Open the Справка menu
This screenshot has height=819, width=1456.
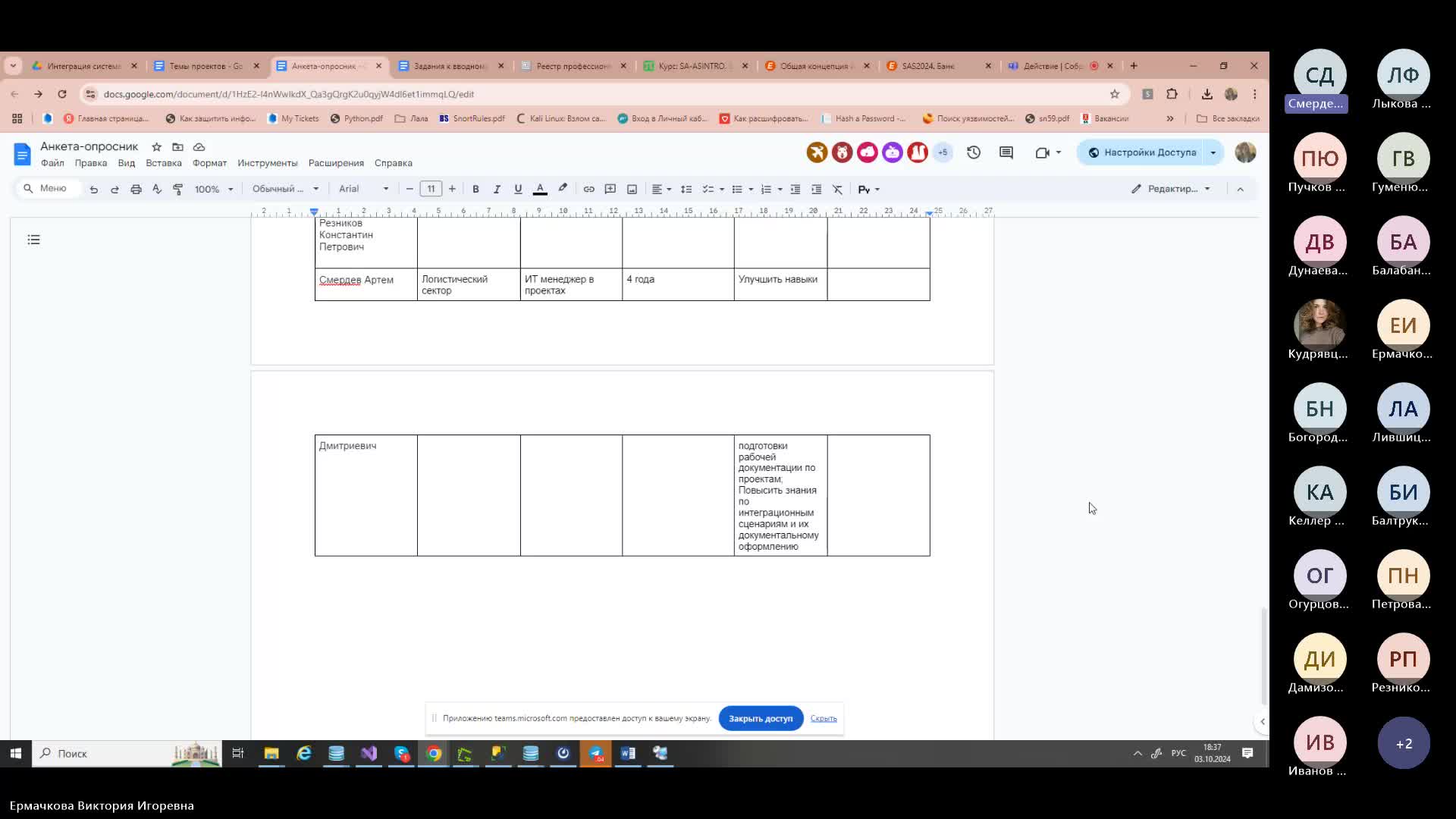[x=394, y=163]
